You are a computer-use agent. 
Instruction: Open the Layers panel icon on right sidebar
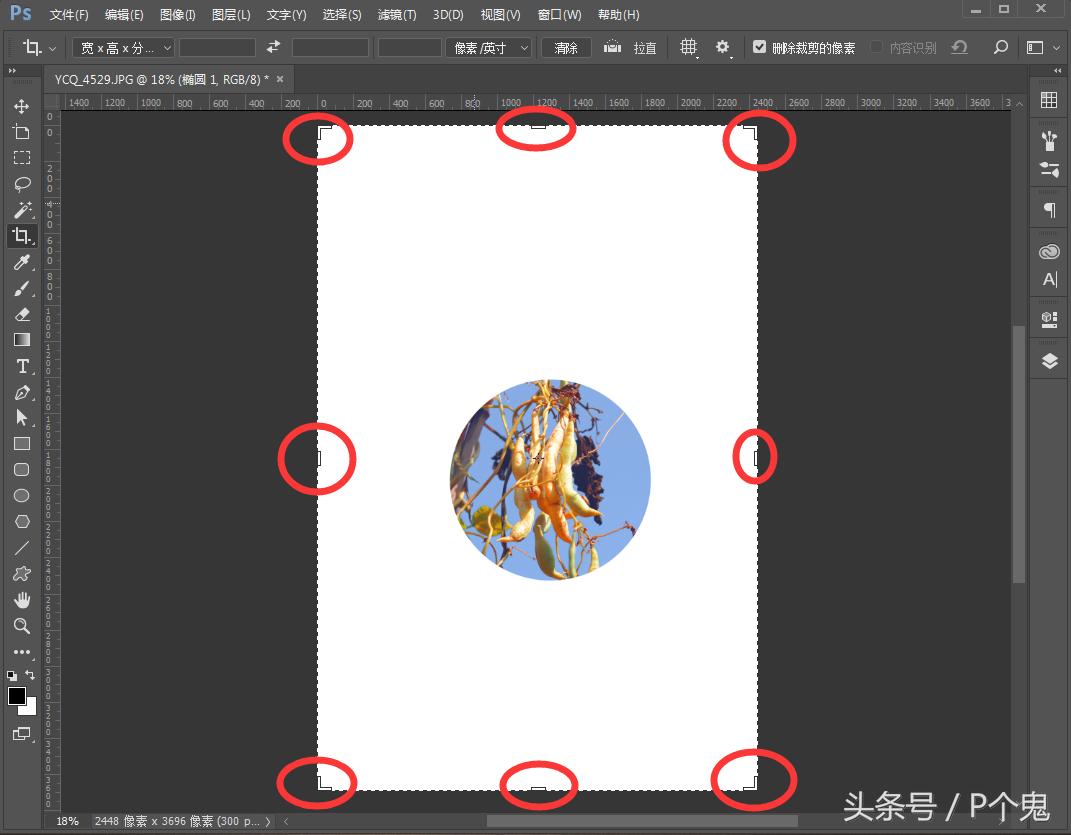tap(1048, 360)
